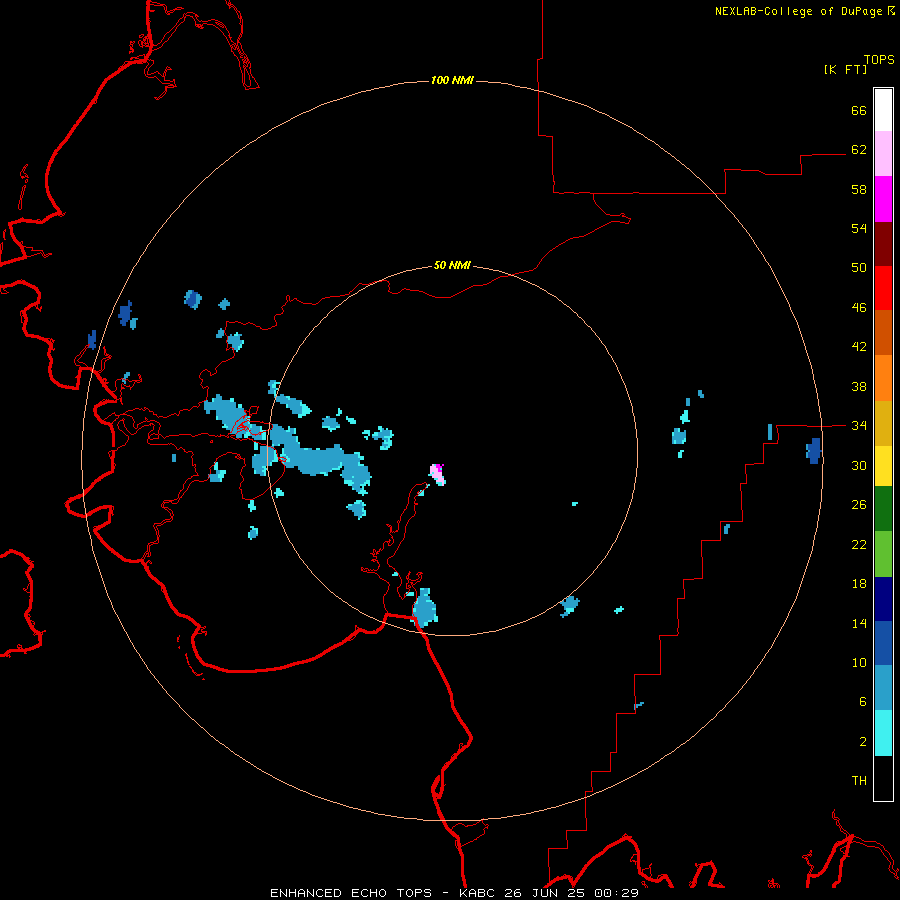Select the dark red legend swatch
This screenshot has width=900, height=900.
883,243
